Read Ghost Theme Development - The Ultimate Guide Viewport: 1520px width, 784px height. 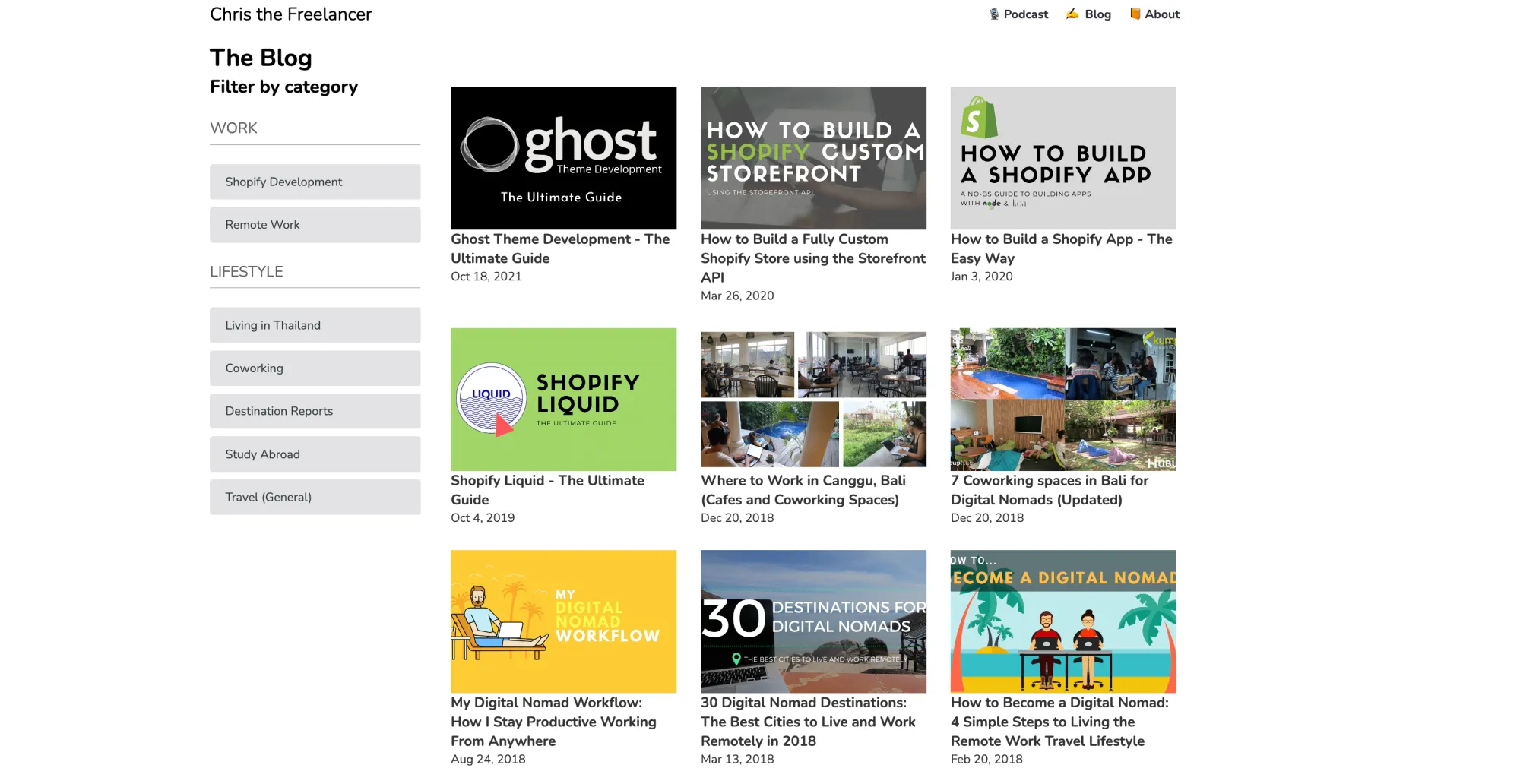tap(560, 248)
